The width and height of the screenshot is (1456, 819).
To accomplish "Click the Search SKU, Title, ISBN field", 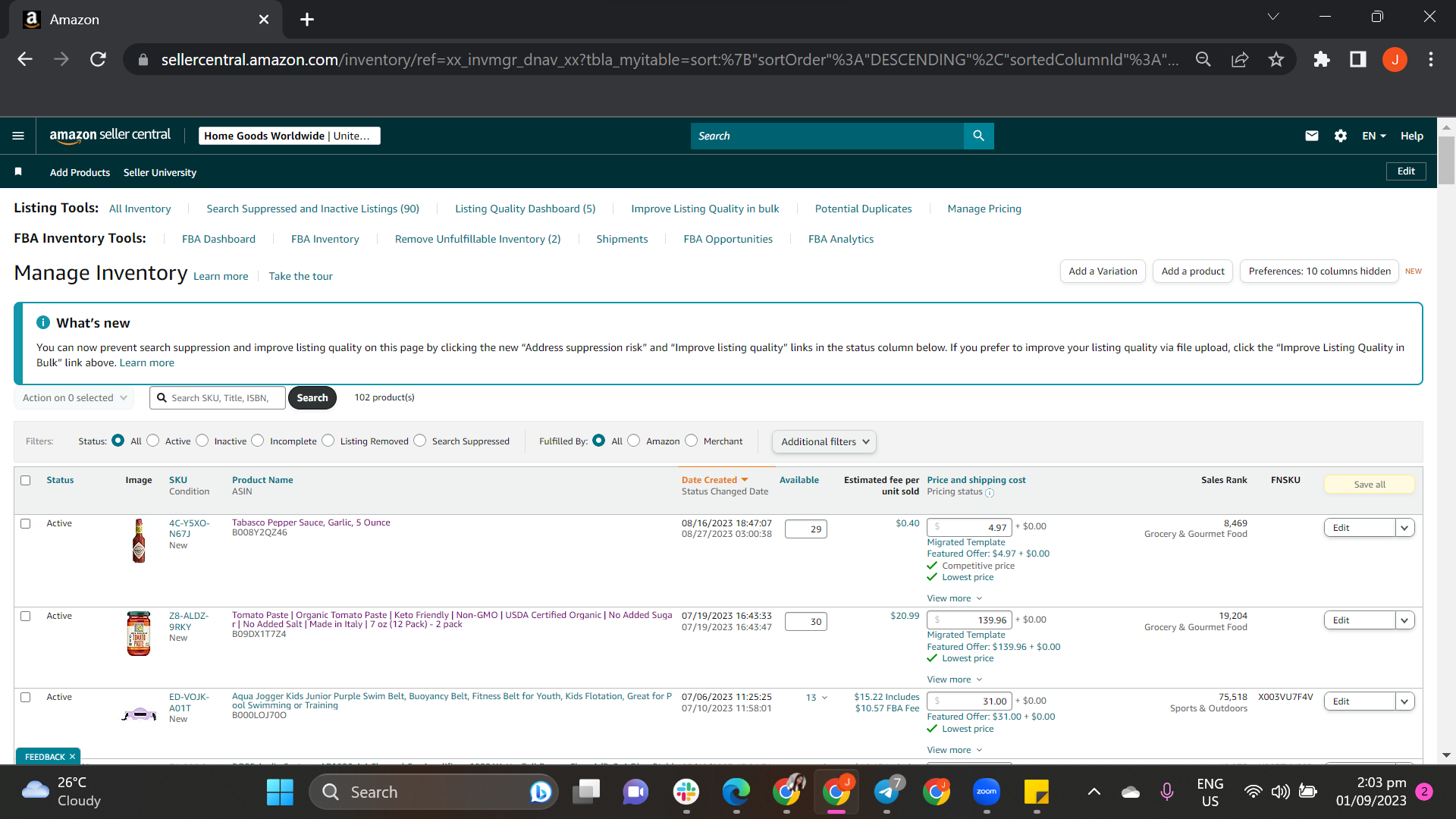I will (218, 397).
